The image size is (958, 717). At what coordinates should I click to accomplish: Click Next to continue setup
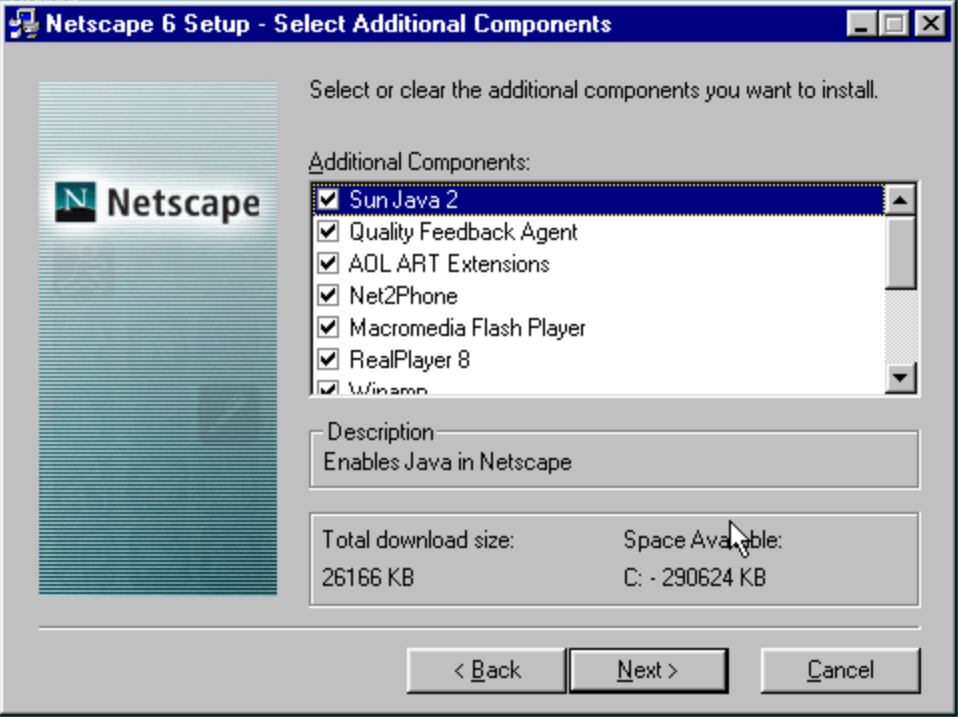click(x=648, y=671)
